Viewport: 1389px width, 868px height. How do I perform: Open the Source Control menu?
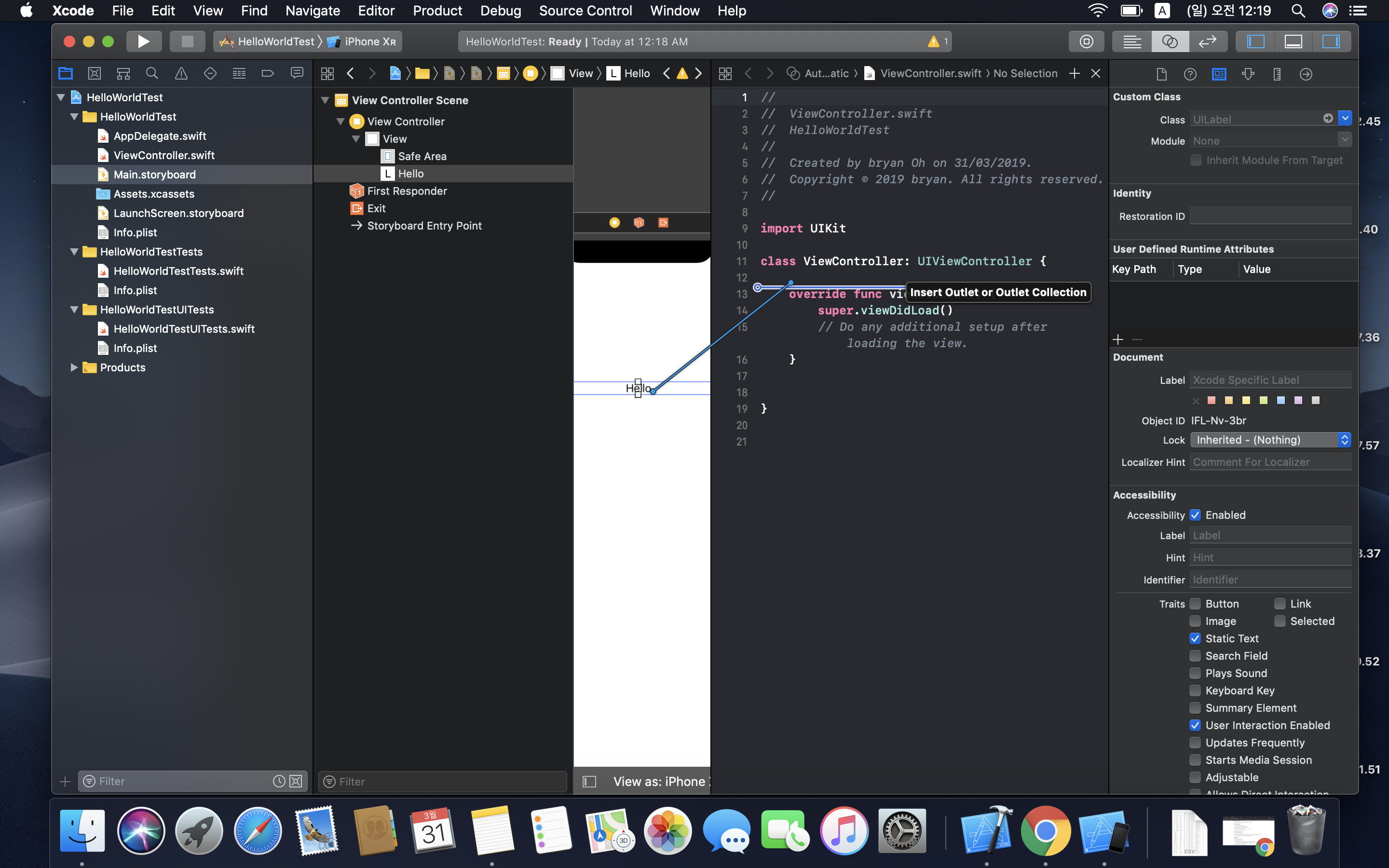[585, 11]
